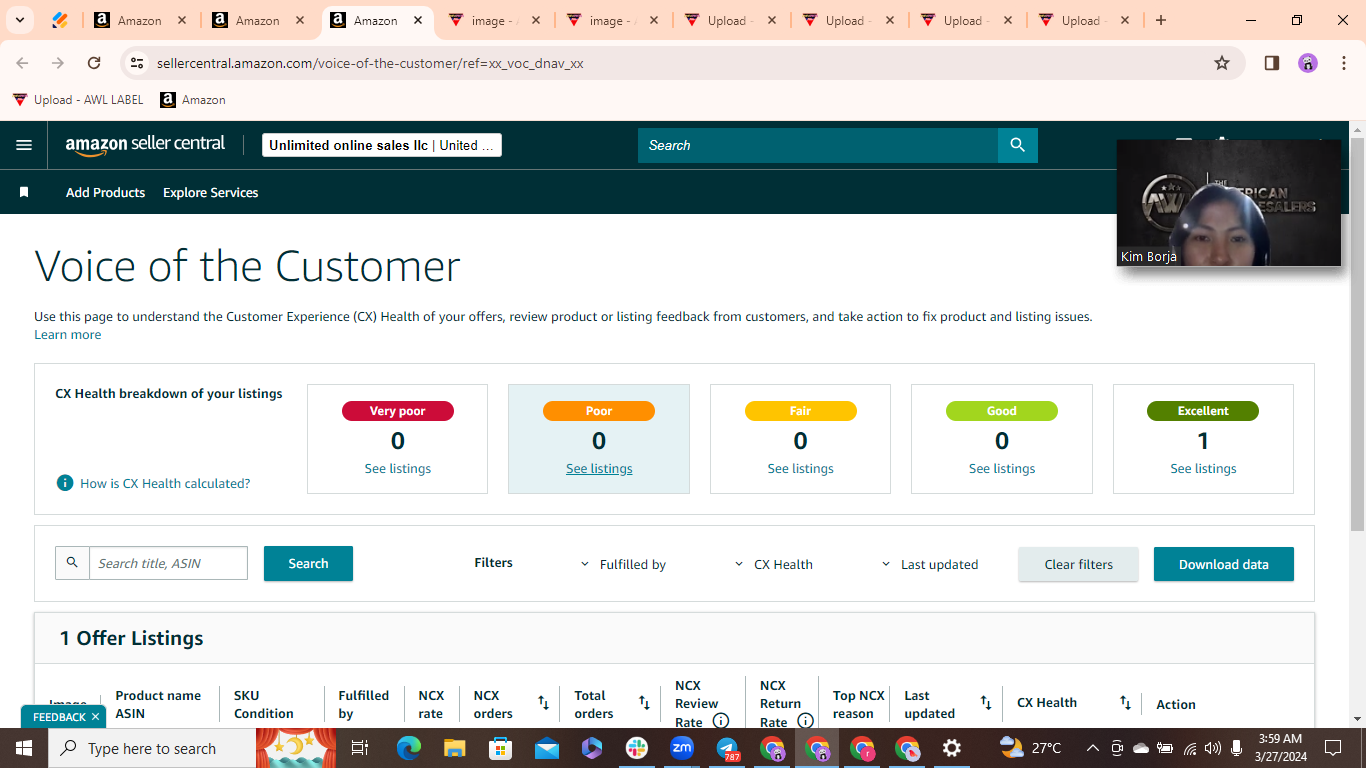
Task: Open the Seller Central hamburger menu
Action: tap(24, 145)
